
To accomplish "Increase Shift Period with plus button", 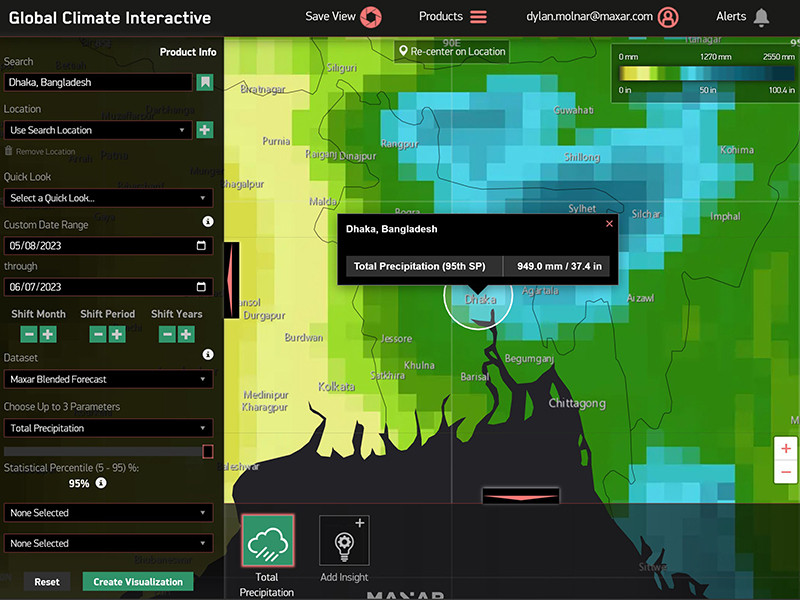I will tap(117, 334).
